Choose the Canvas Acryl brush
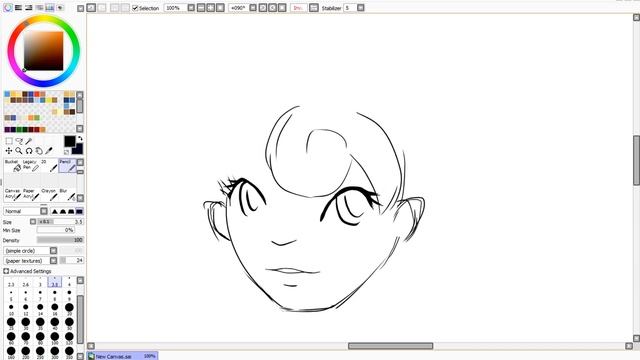This screenshot has width=640, height=360. click(x=13, y=194)
